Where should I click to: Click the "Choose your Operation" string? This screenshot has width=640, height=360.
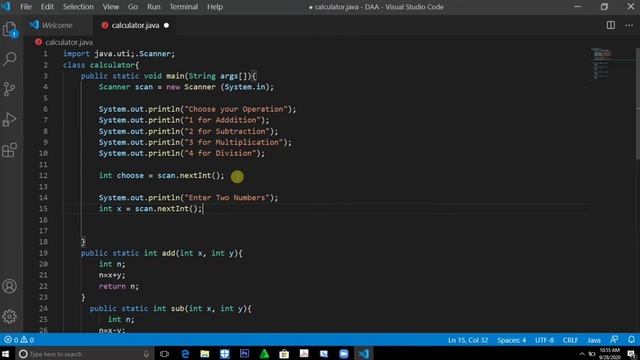[236, 109]
